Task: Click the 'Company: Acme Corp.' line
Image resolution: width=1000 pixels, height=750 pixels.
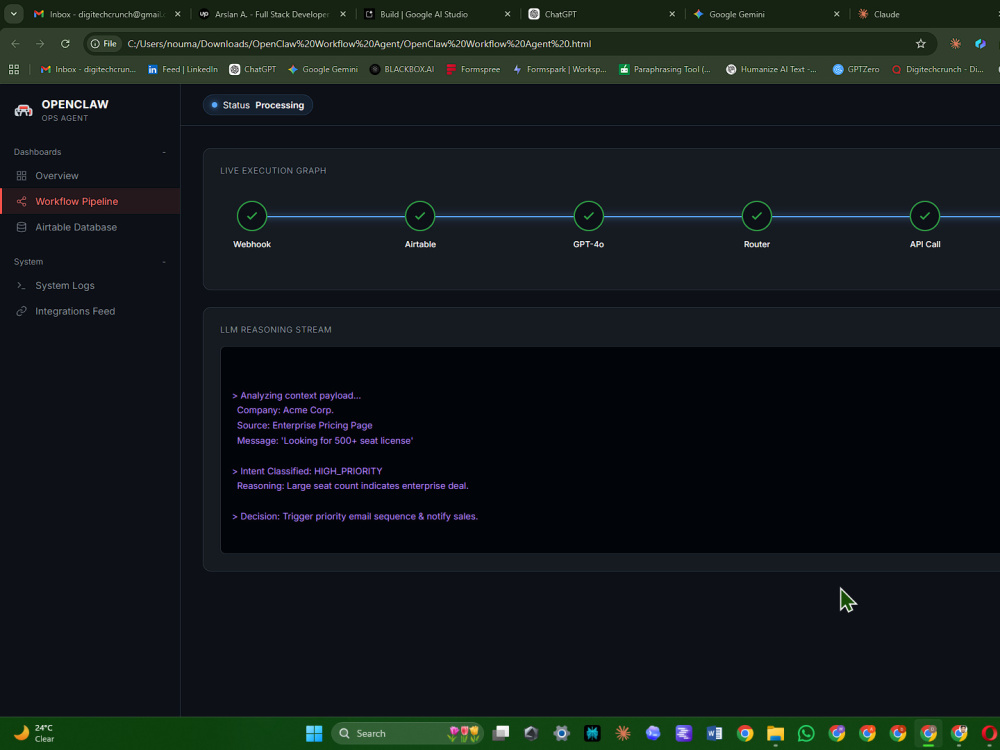Action: pos(285,410)
